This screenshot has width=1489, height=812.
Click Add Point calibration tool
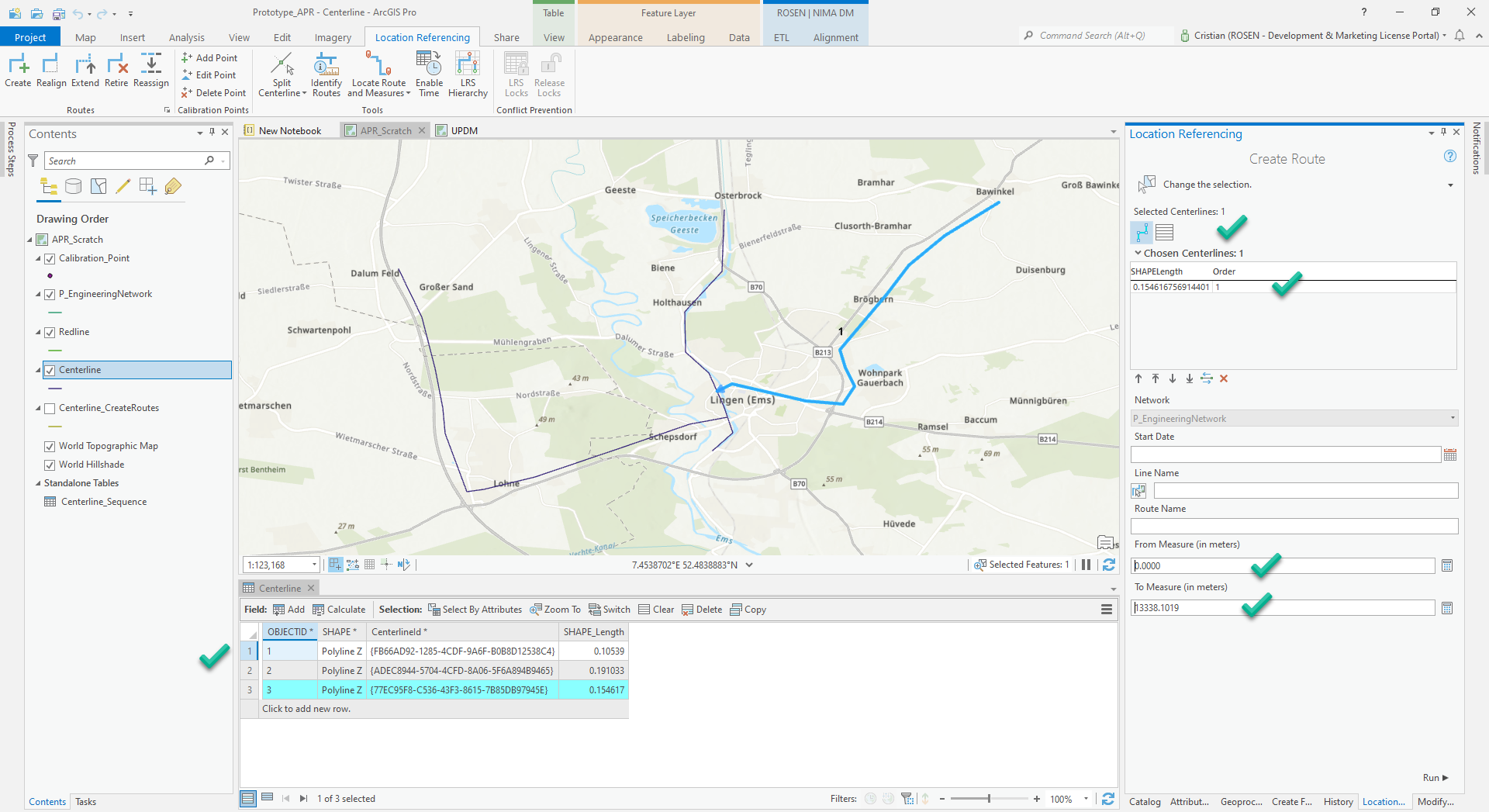(209, 58)
